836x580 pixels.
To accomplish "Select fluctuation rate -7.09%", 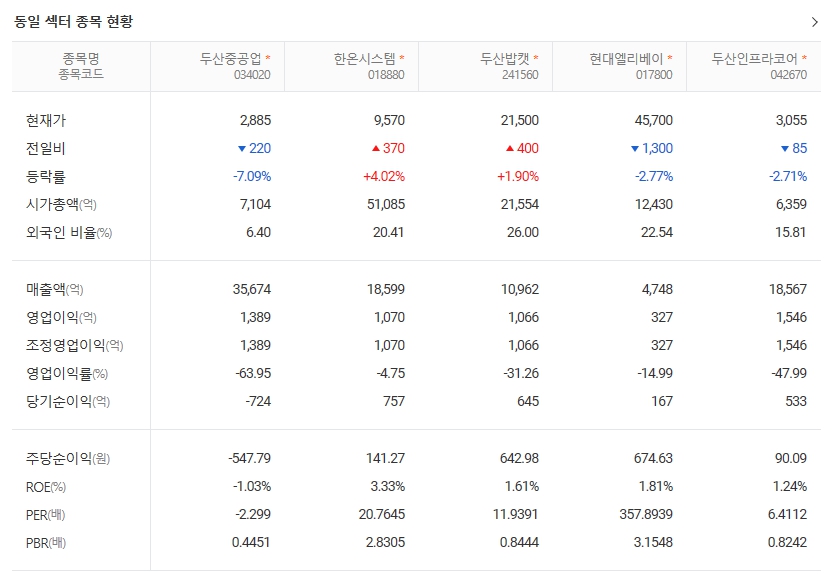I will pos(252,176).
